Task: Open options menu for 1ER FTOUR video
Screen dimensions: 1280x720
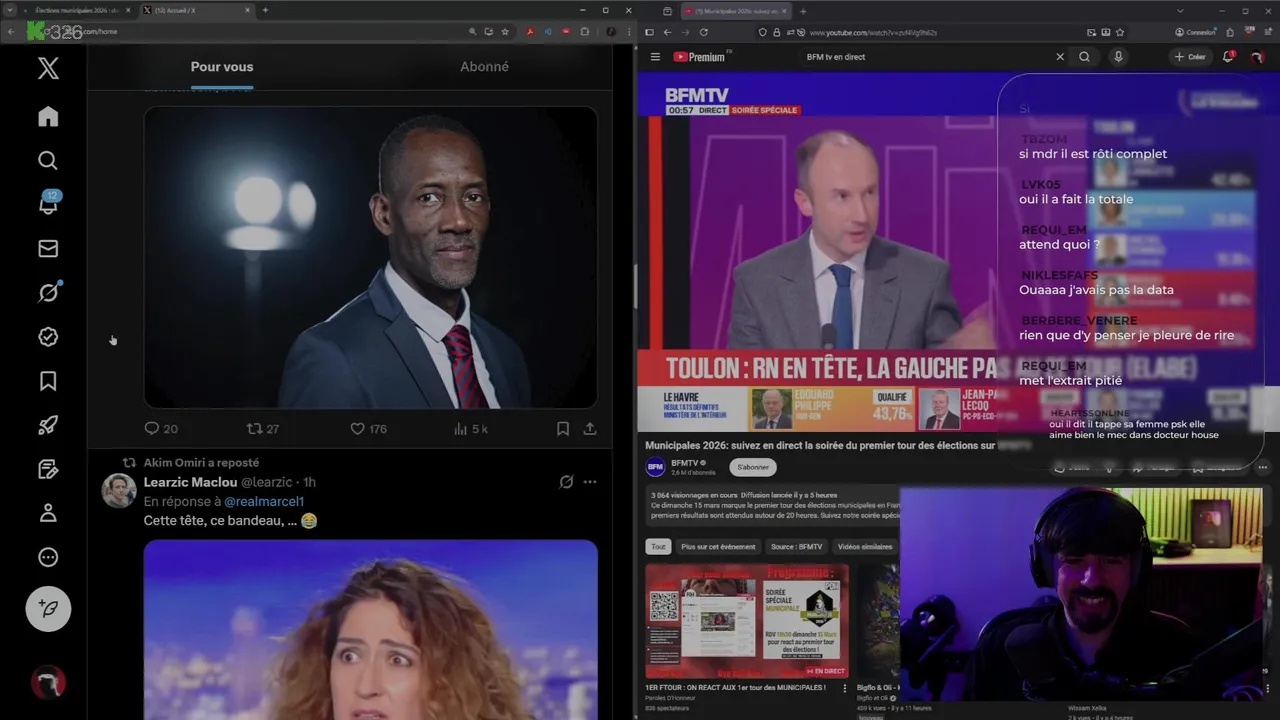Action: [845, 688]
